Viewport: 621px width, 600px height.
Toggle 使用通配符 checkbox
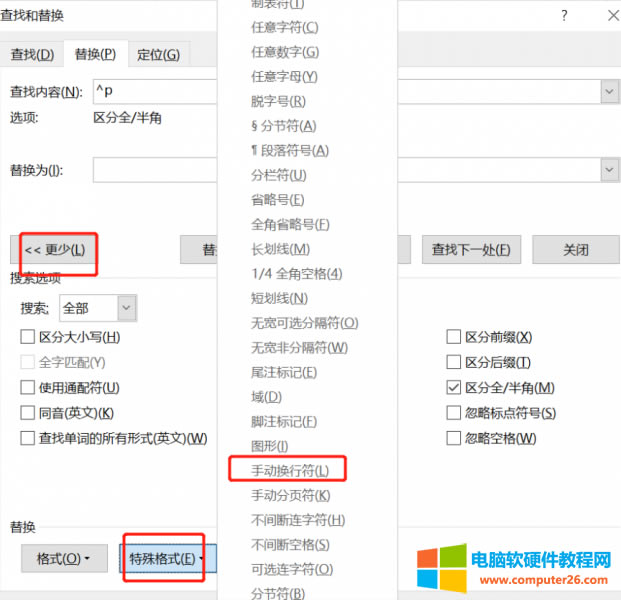[28, 387]
